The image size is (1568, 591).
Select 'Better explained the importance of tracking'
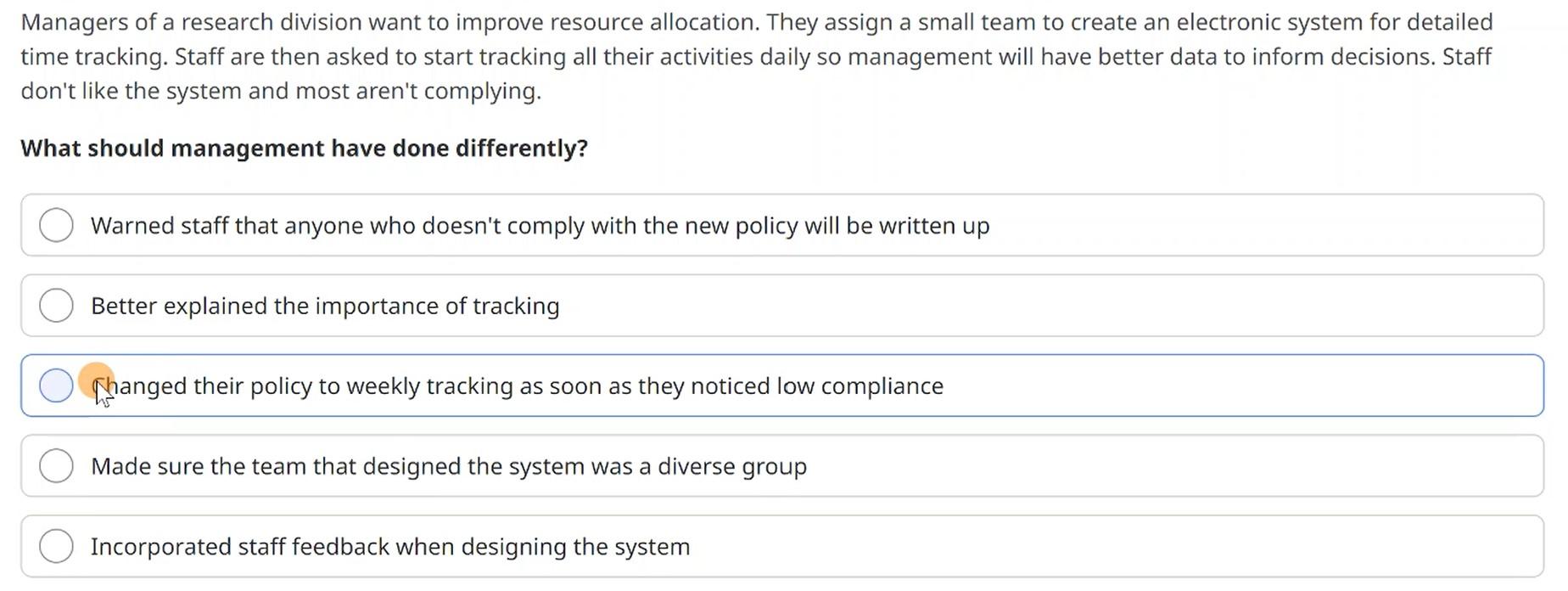[x=56, y=305]
